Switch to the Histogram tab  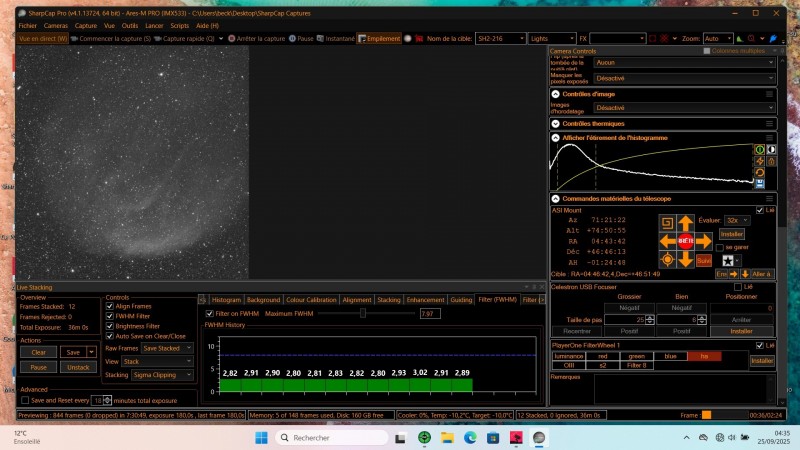coord(226,300)
